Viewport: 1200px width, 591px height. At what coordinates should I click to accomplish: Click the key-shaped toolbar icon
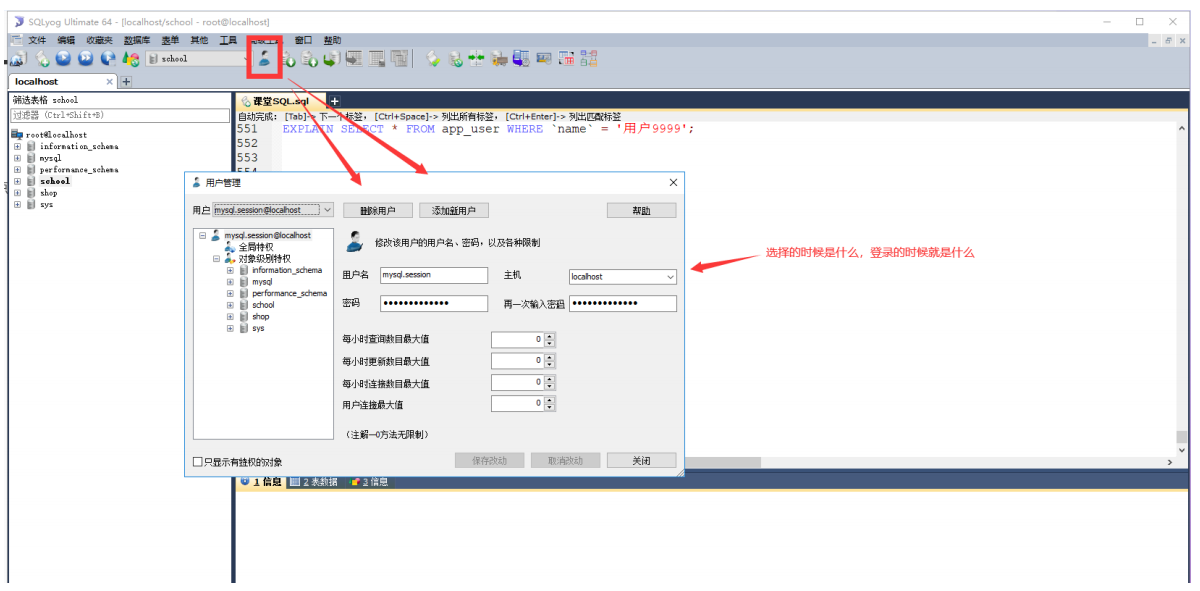(433, 59)
